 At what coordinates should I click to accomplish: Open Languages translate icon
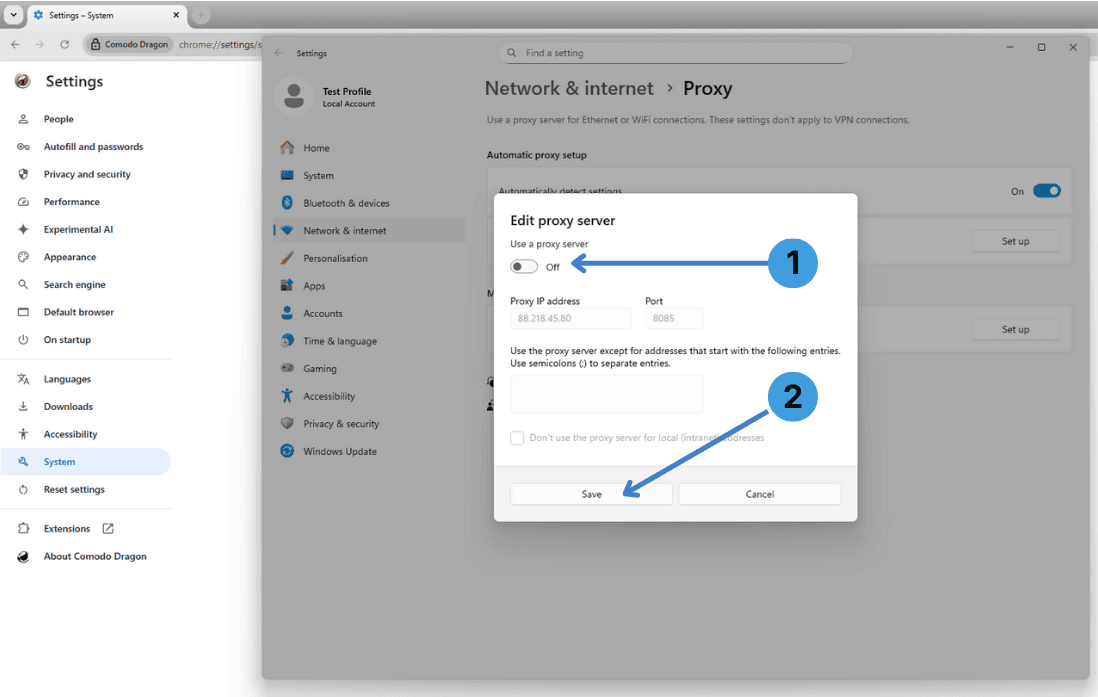23,379
